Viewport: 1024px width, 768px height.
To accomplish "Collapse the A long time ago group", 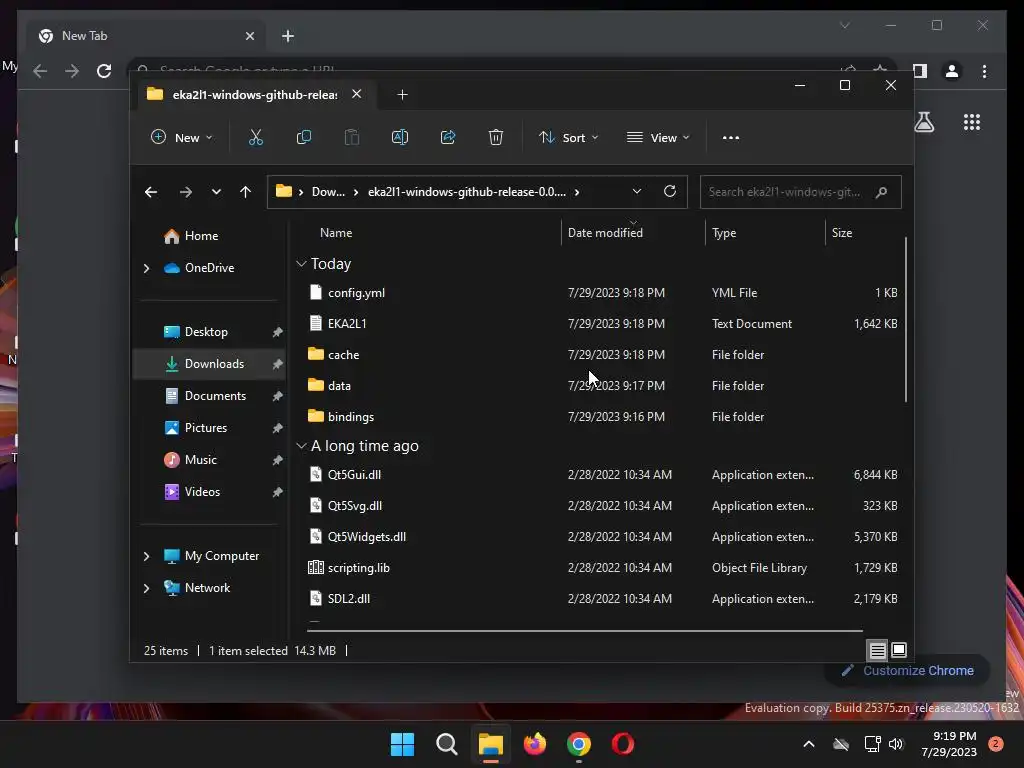I will tap(301, 446).
